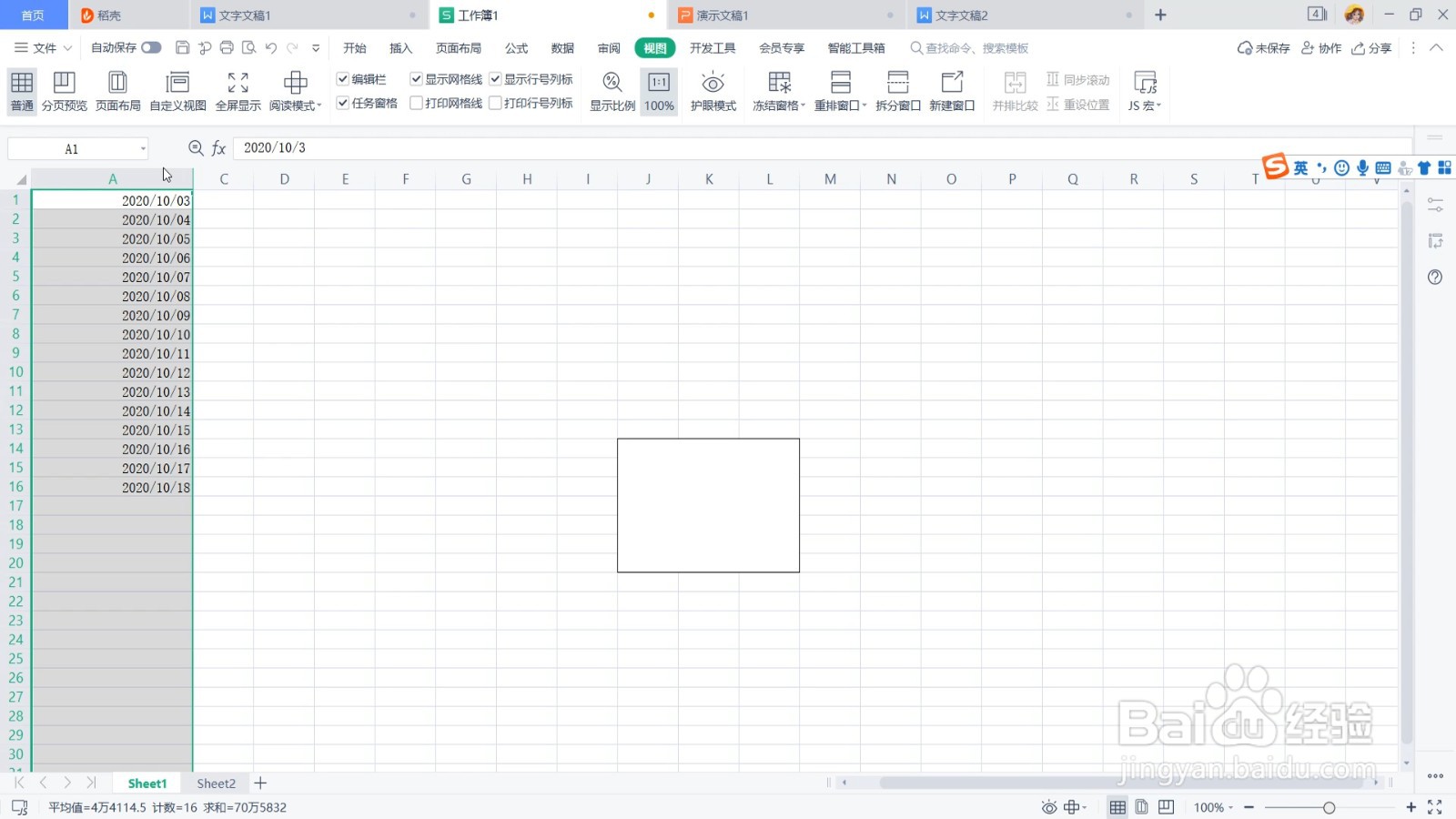Click the formula bar showing 2020/10/3

click(x=823, y=147)
